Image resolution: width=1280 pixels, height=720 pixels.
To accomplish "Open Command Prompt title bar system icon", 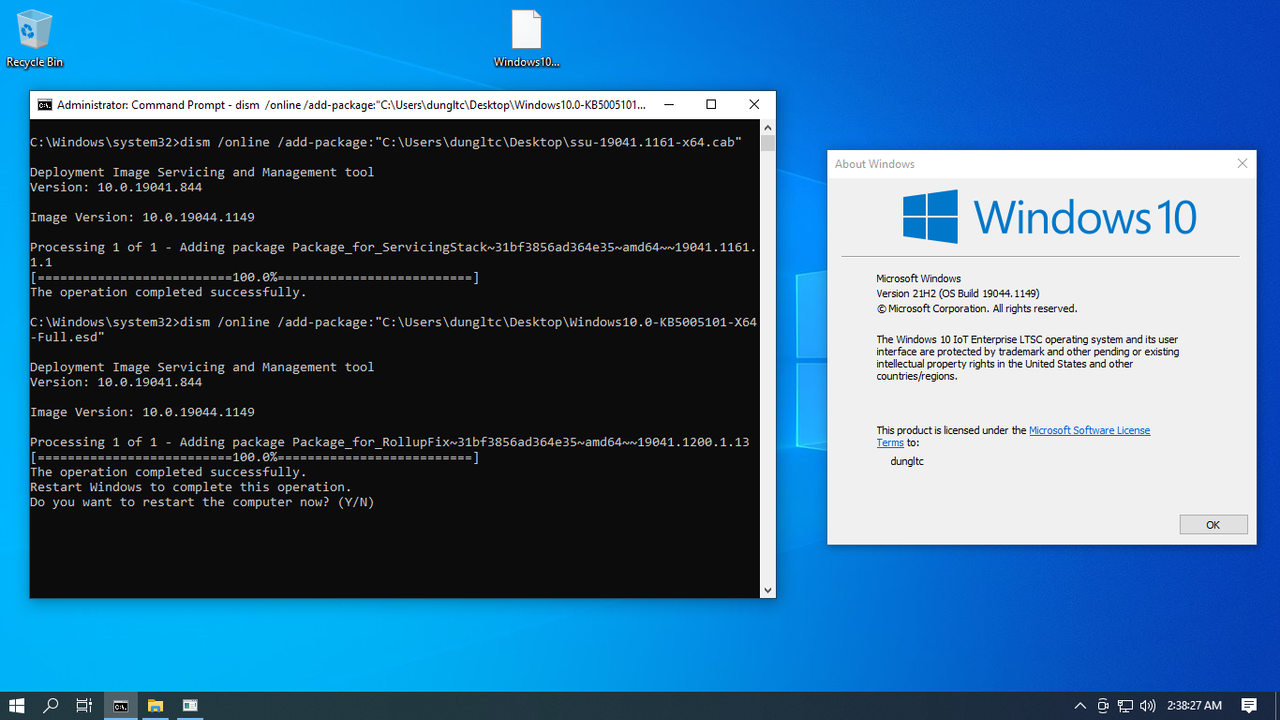I will tap(45, 104).
